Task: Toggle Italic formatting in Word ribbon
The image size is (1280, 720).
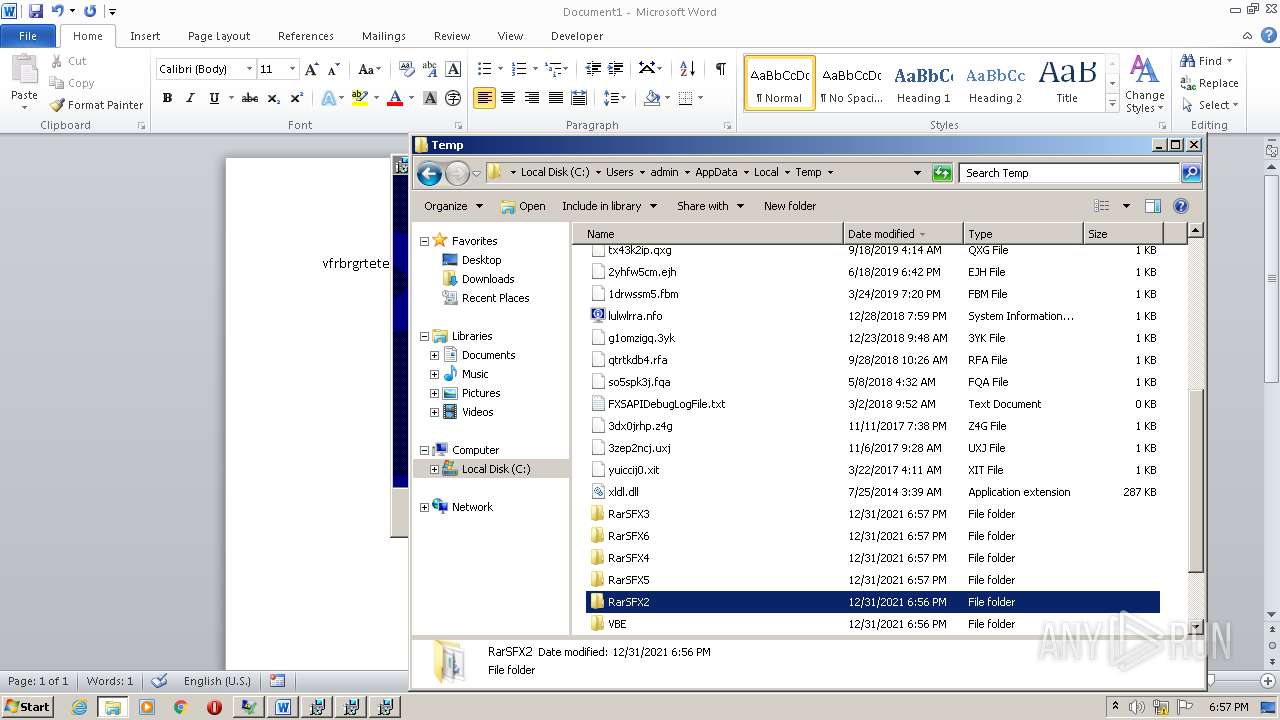Action: [x=190, y=98]
